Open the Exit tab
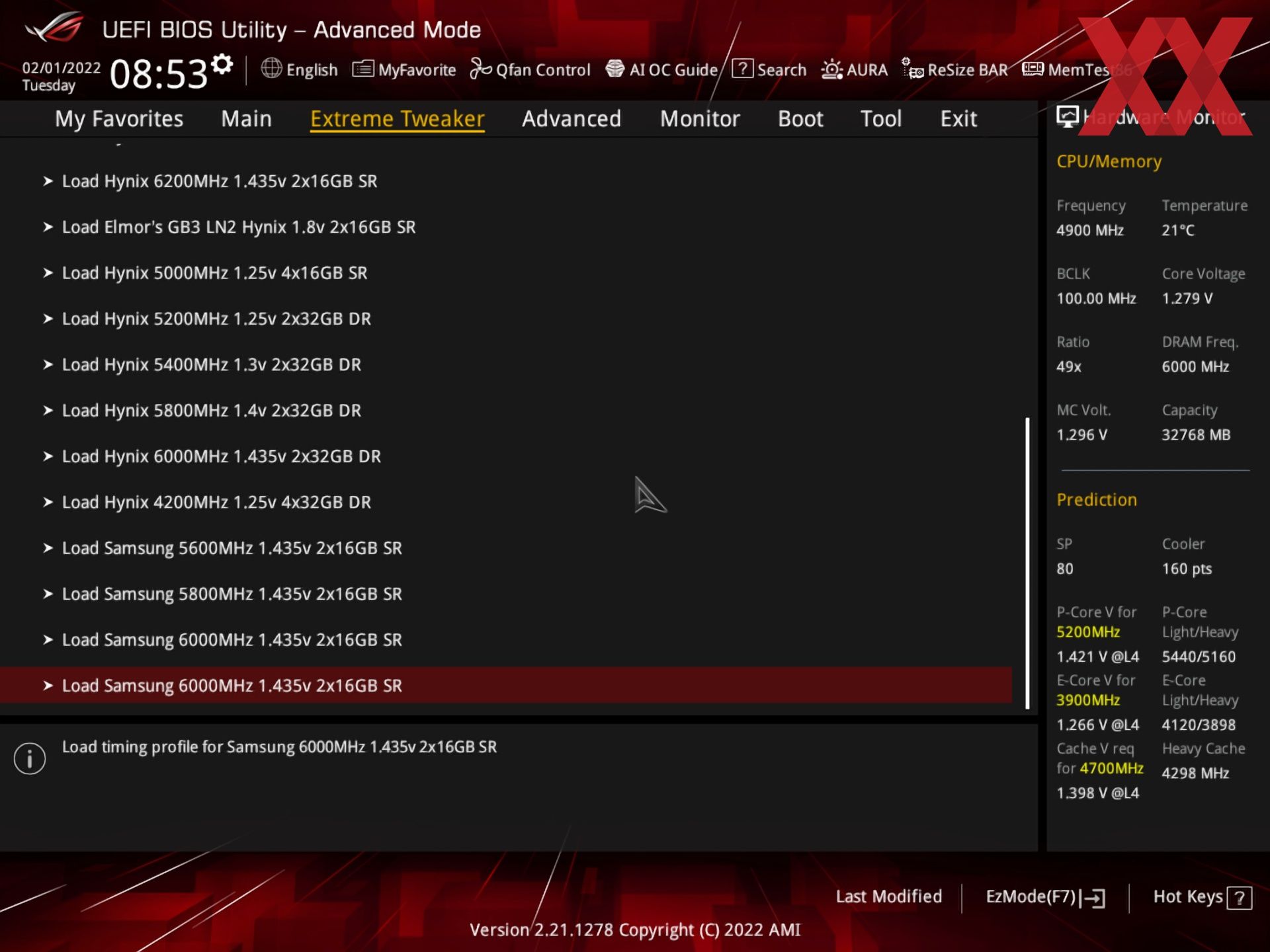Viewport: 1270px width, 952px height. [958, 118]
